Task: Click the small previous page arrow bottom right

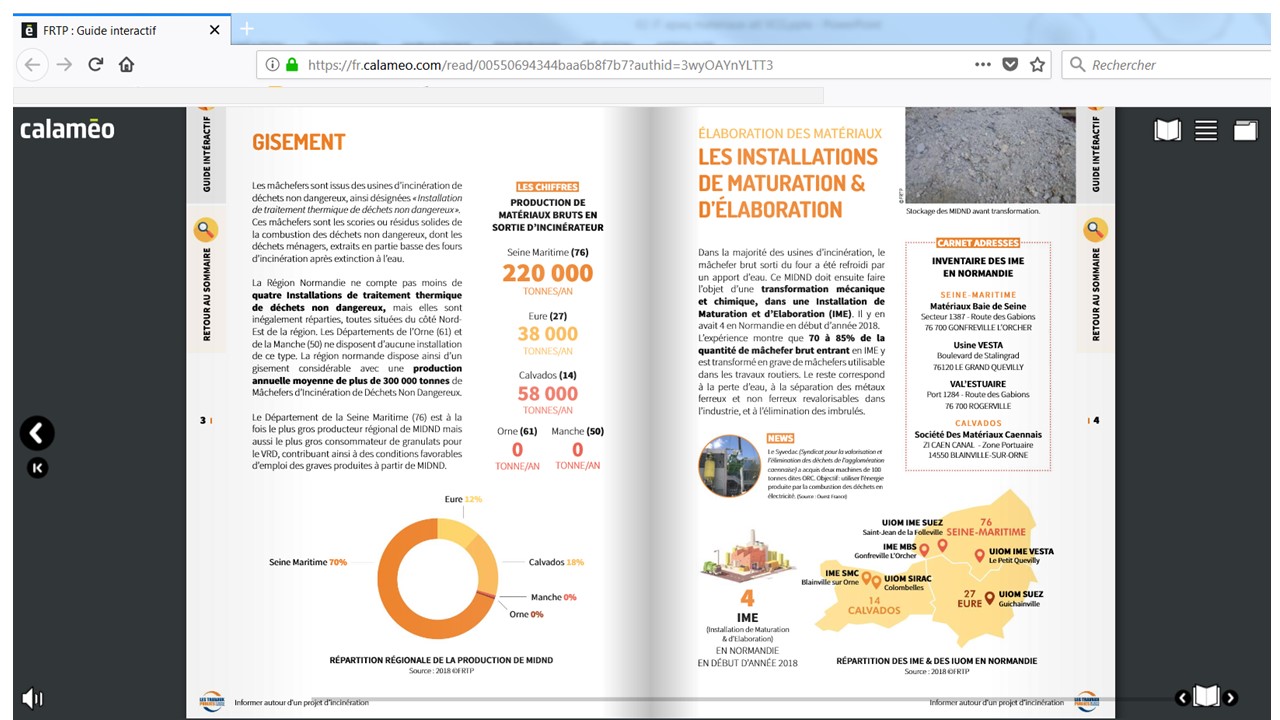Action: click(x=1182, y=698)
